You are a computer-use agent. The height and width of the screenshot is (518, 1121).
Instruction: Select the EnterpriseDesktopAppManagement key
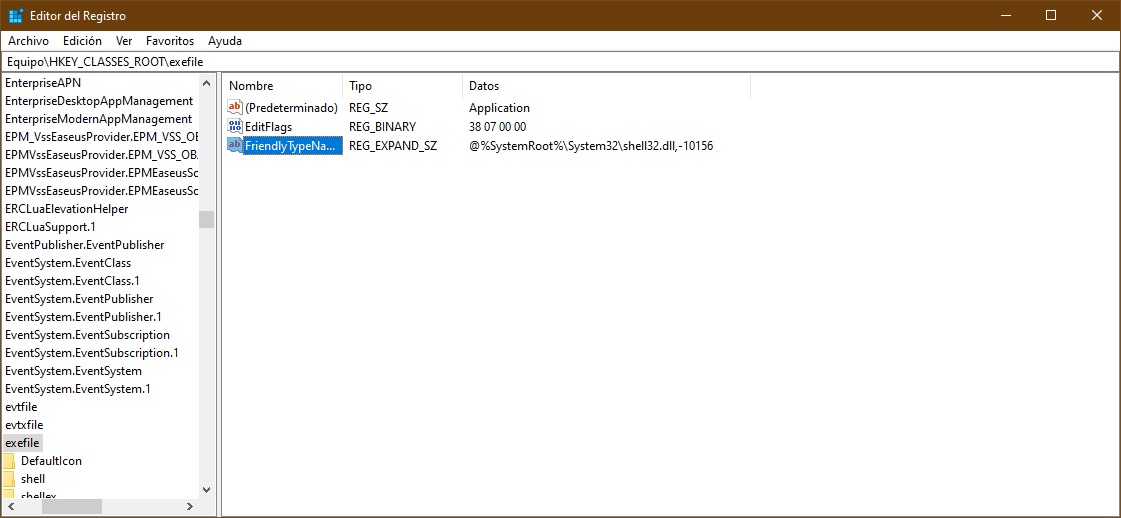tap(99, 101)
